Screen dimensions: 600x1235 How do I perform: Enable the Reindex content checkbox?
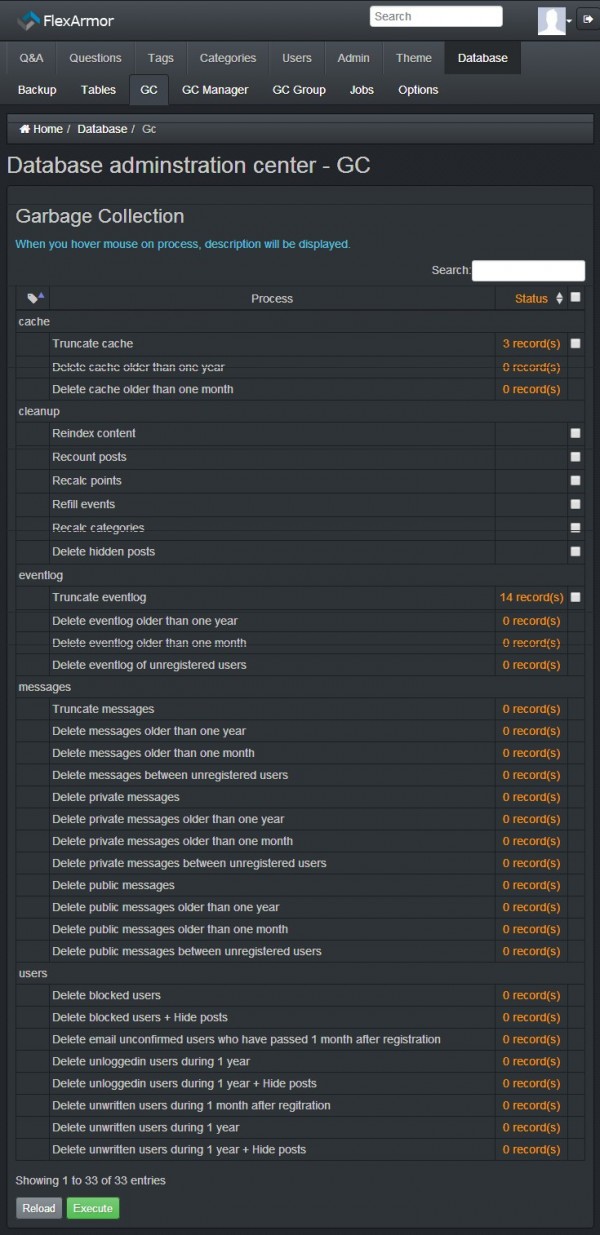[x=575, y=433]
